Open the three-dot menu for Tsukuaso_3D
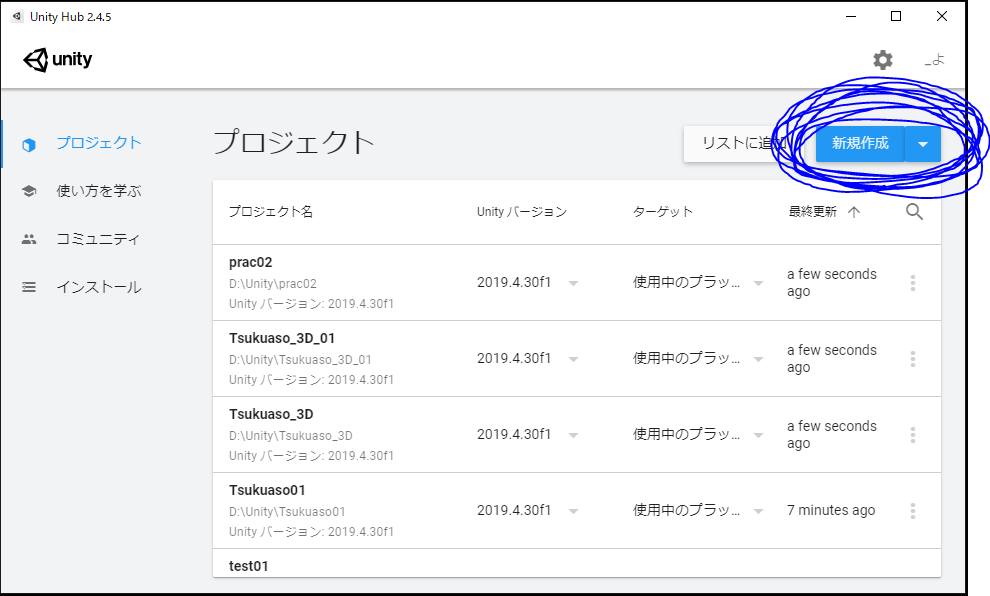 tap(913, 434)
